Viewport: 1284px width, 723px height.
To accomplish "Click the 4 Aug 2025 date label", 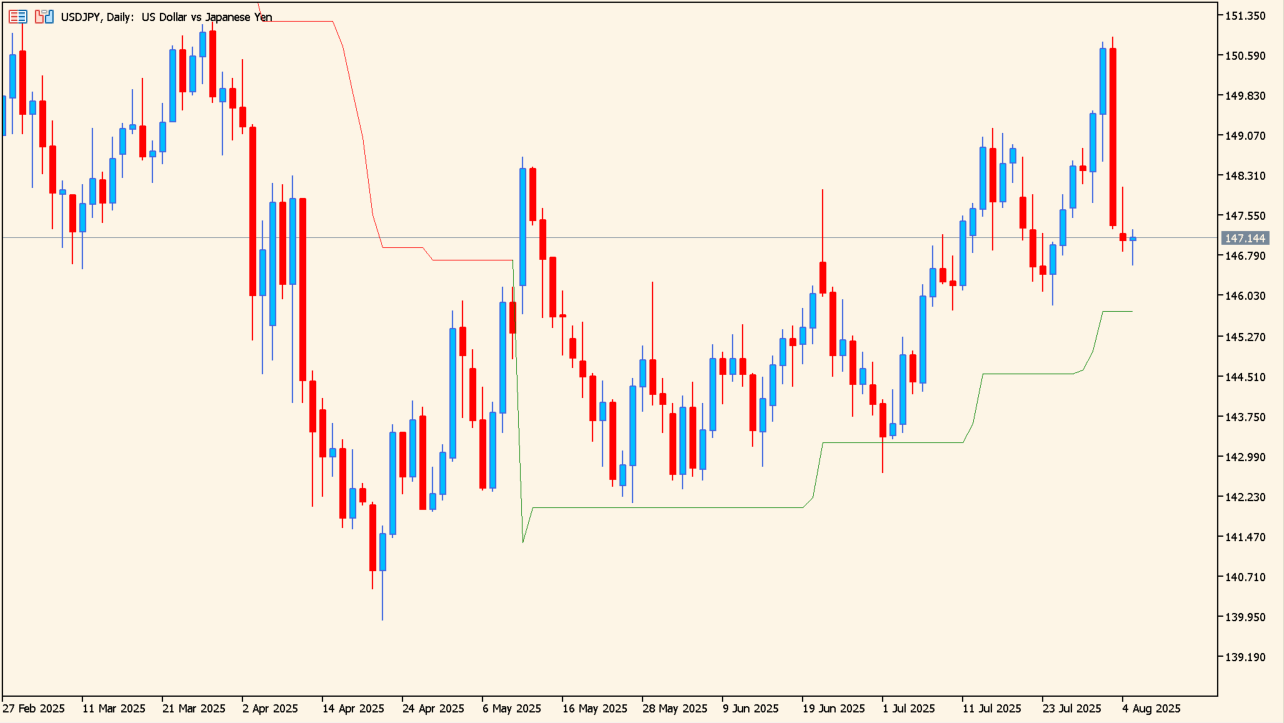I will pos(1150,708).
